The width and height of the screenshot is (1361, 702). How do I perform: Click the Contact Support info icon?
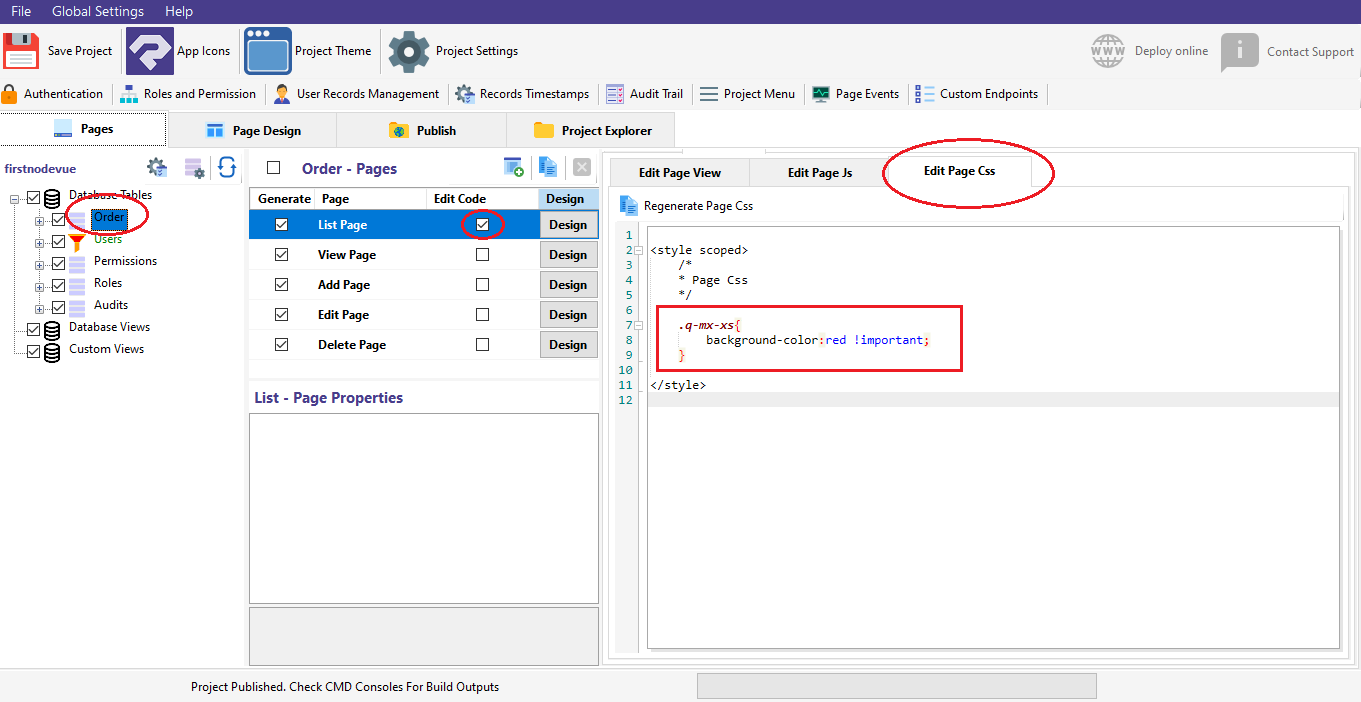click(x=1239, y=51)
